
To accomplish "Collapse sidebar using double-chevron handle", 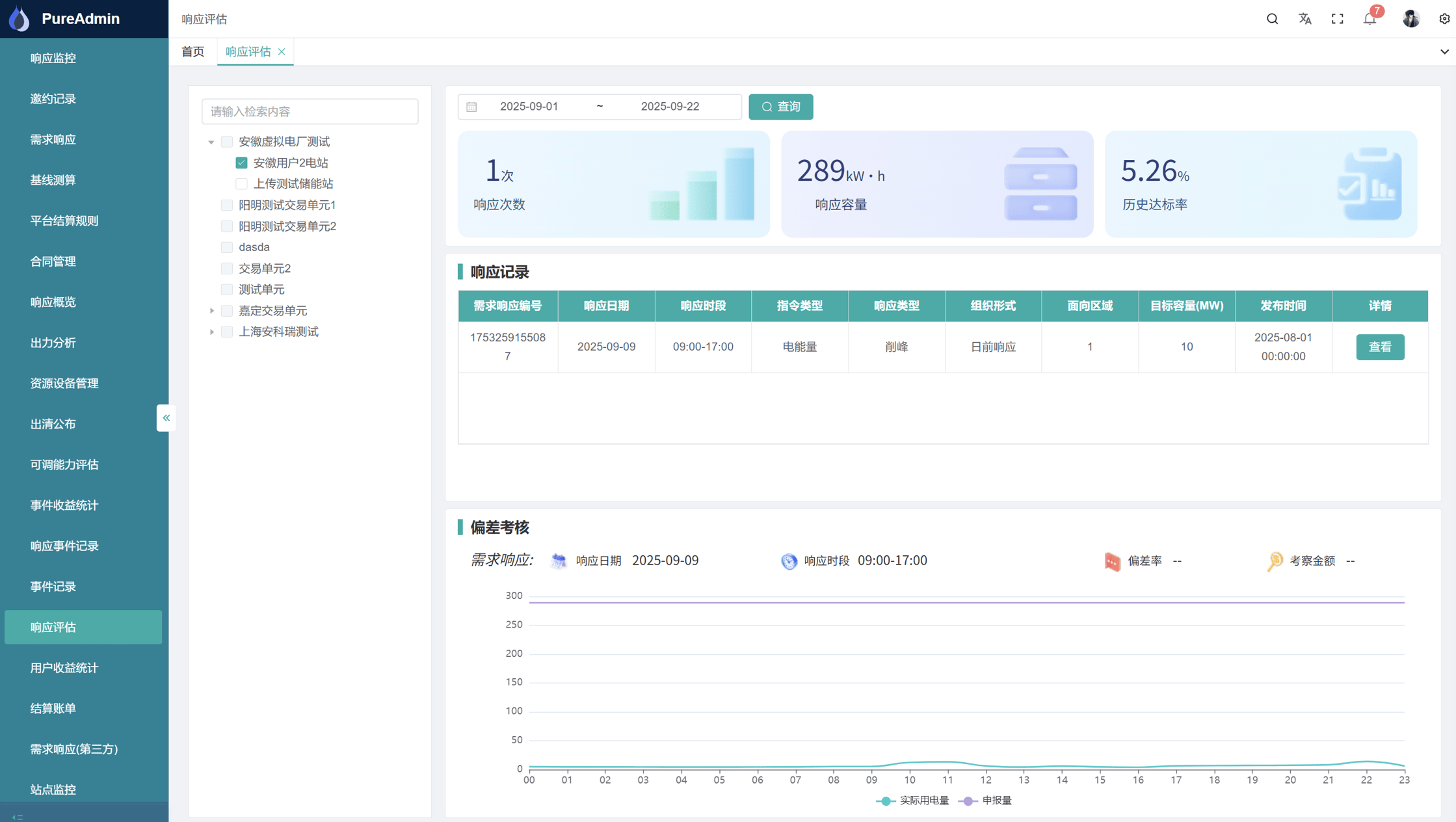I will click(166, 418).
